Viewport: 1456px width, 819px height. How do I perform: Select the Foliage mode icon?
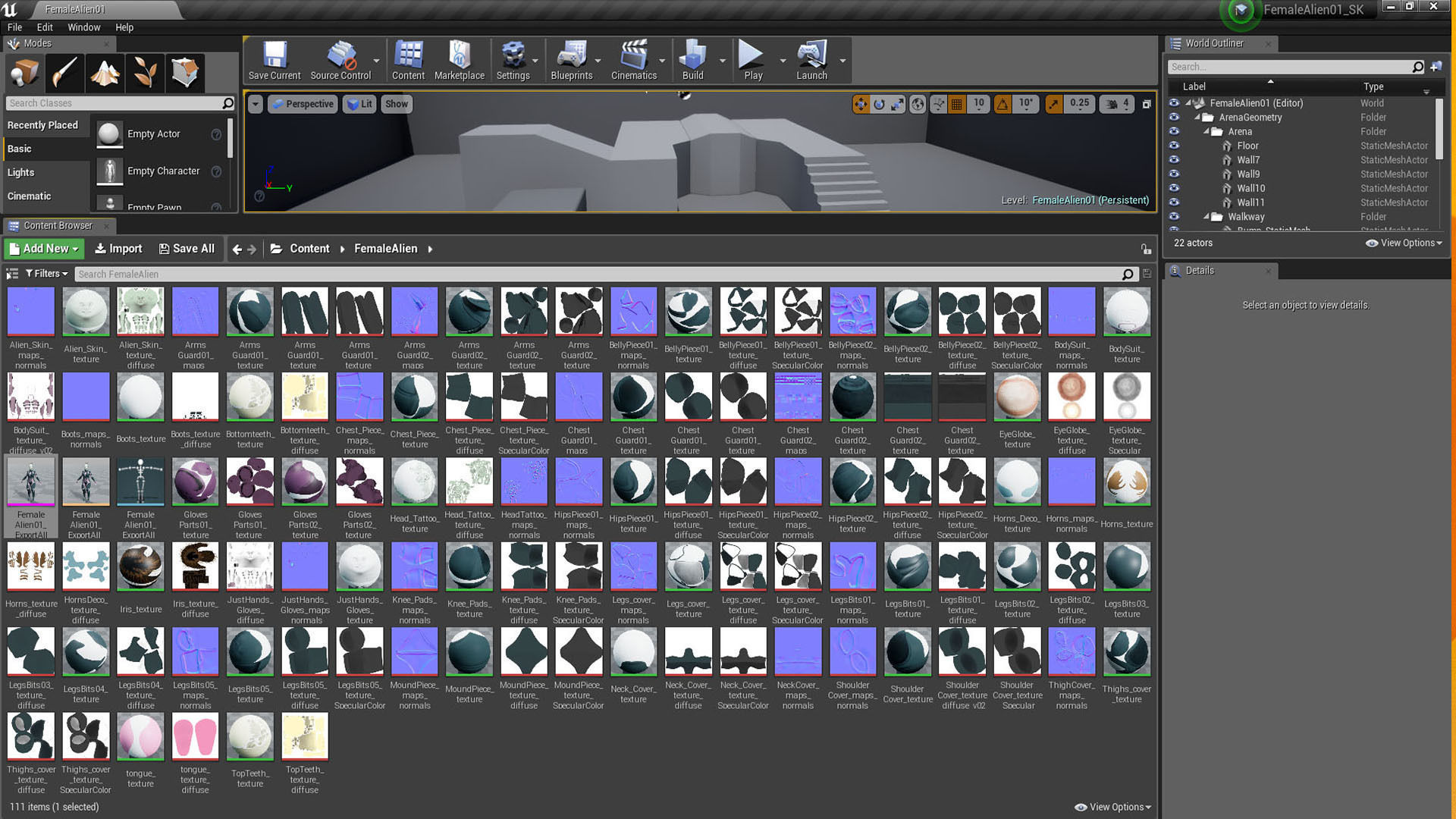point(145,73)
